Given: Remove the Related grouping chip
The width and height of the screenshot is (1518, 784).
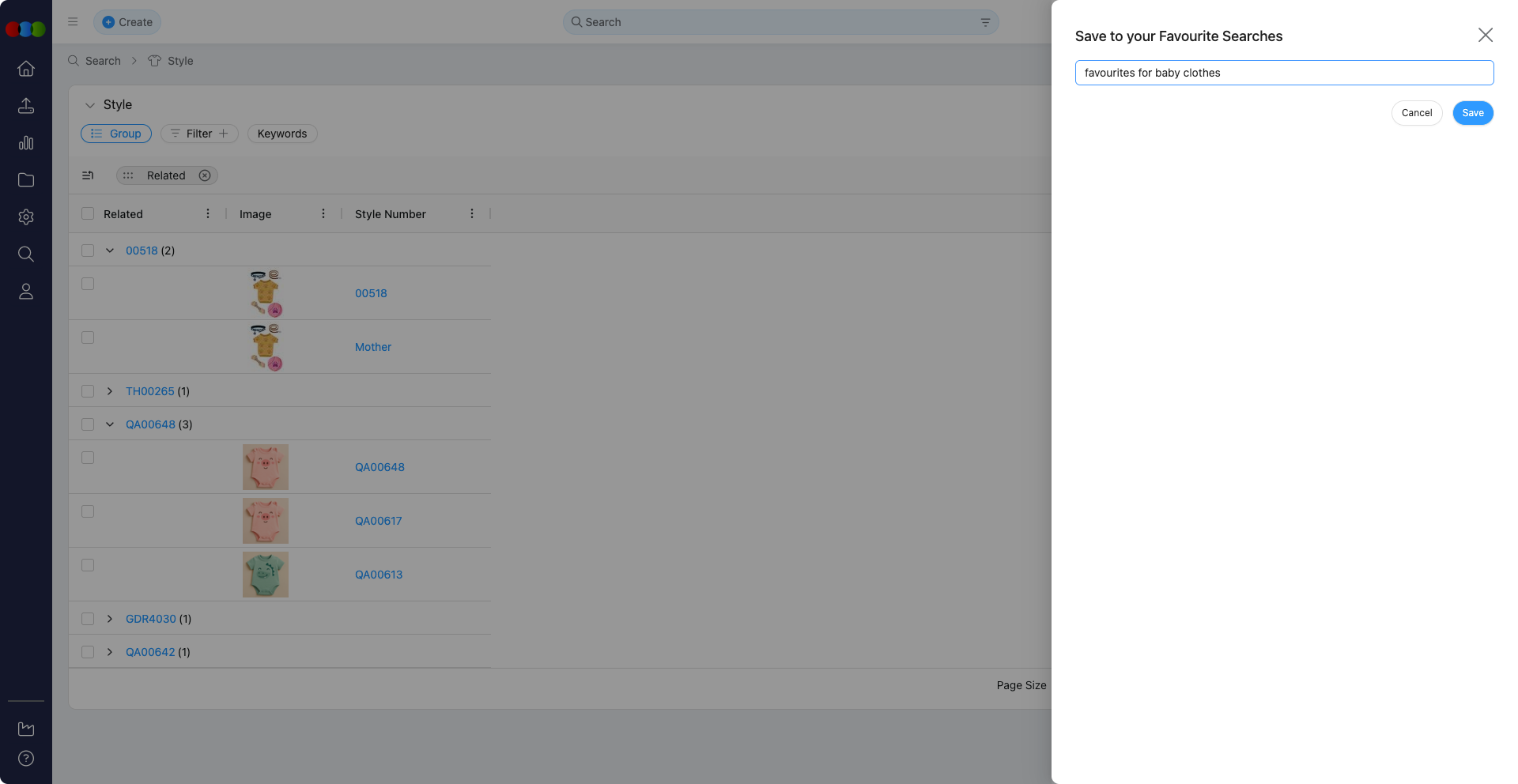Looking at the screenshot, I should coord(205,175).
